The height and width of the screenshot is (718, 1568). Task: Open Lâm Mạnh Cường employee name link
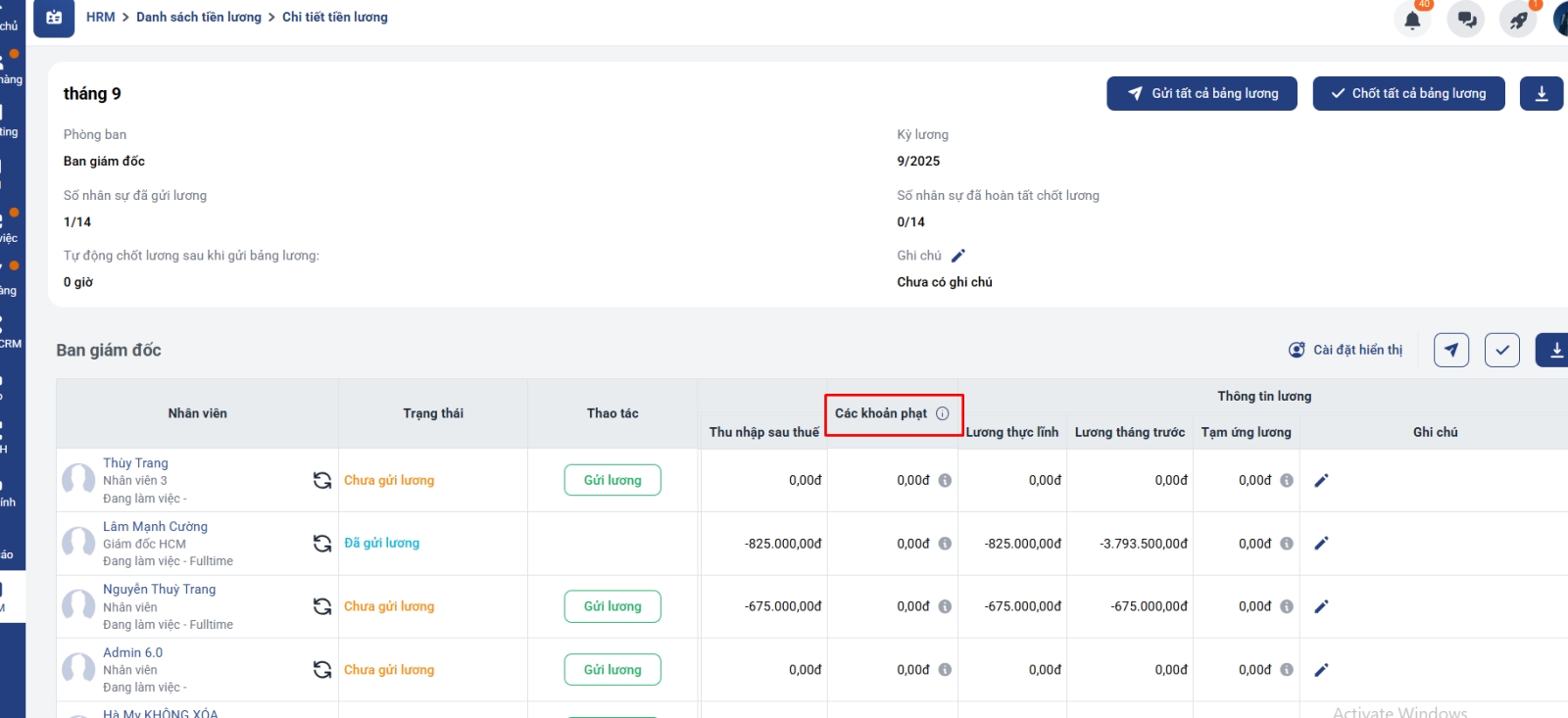coord(155,527)
